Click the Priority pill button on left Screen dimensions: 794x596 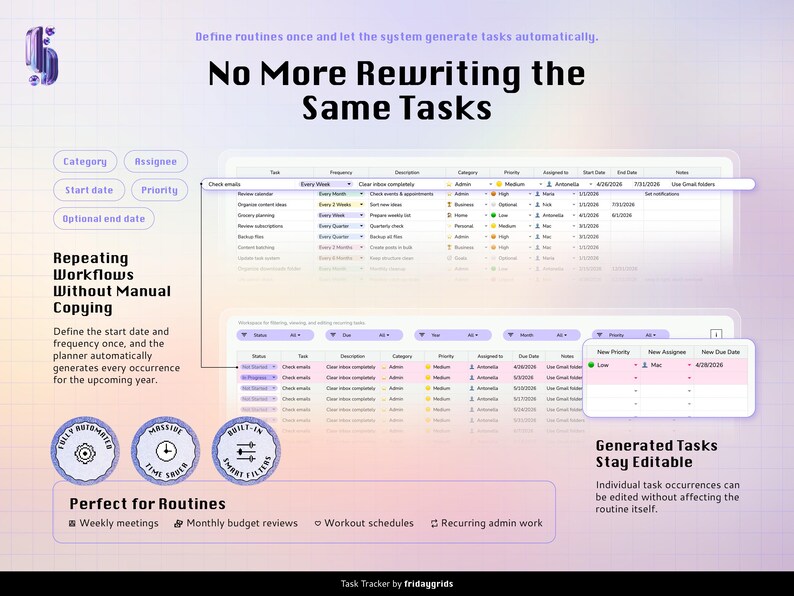[160, 190]
